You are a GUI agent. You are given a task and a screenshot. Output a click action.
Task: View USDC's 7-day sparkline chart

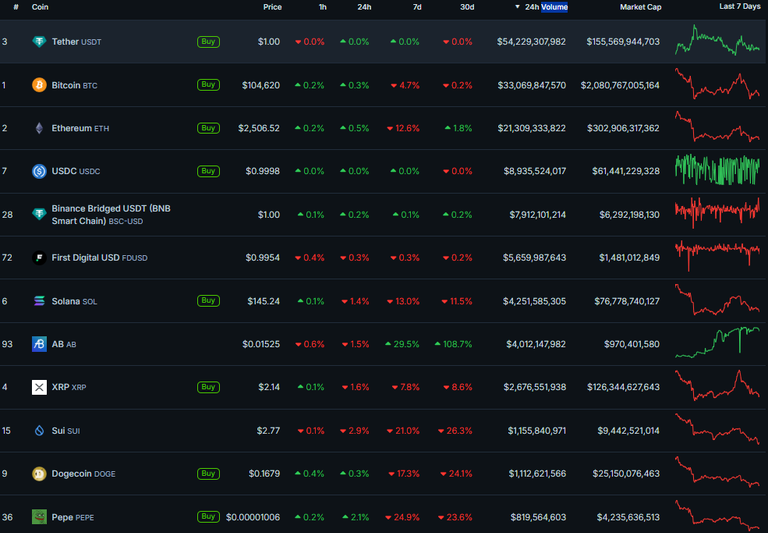pyautogui.click(x=717, y=170)
